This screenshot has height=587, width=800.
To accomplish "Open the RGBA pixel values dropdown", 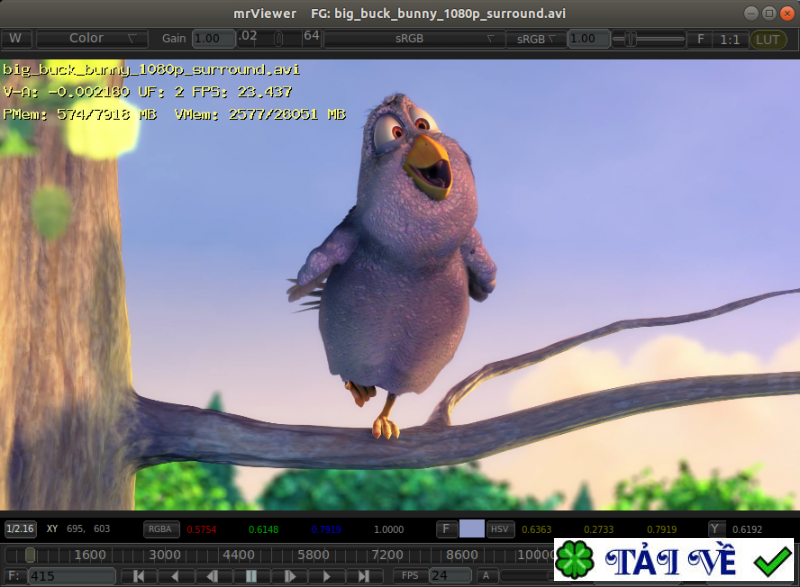I will 161,529.
